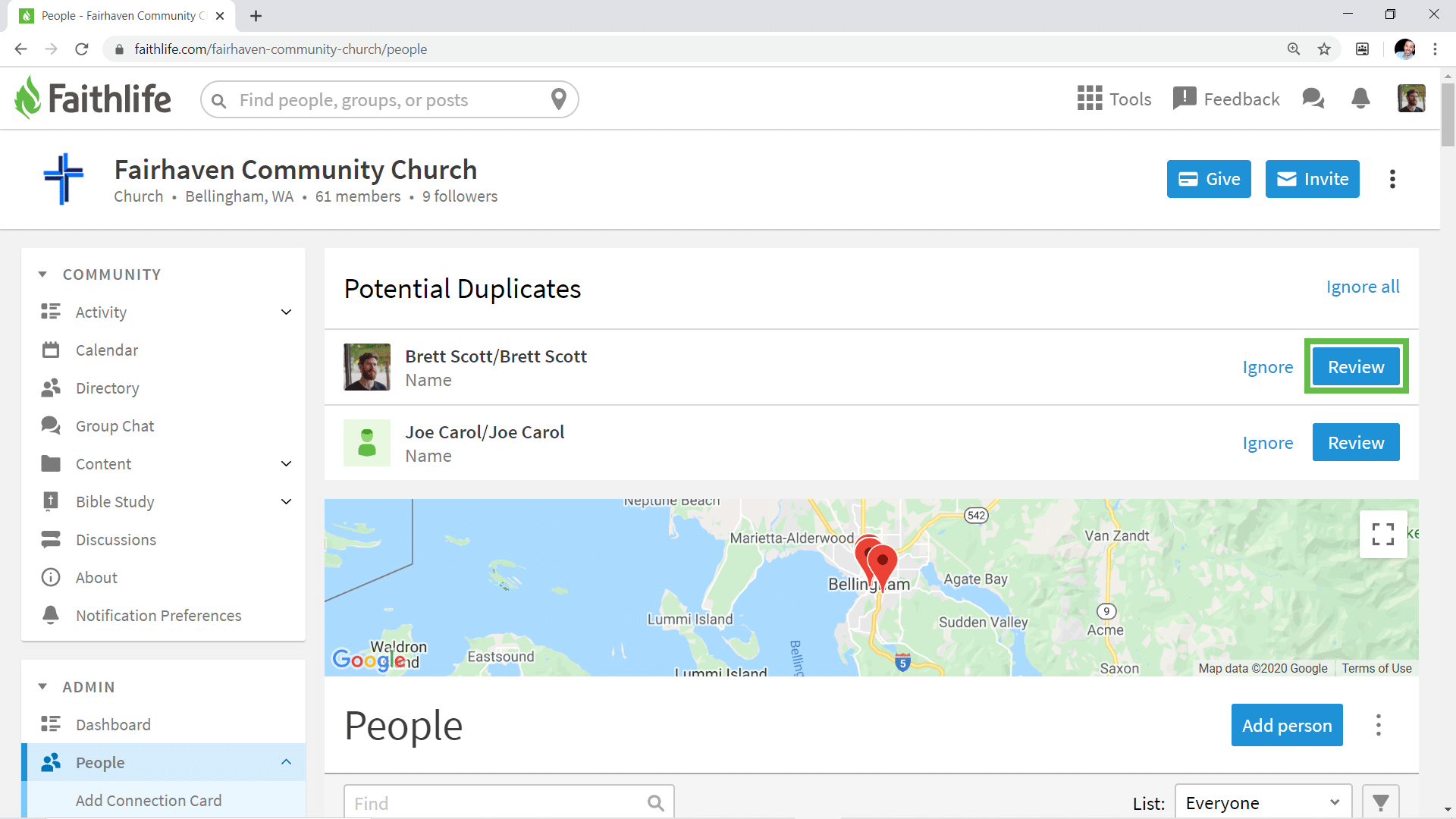Click the Fairhaven church cross logo
Screen dimensions: 1456x819
64,179
